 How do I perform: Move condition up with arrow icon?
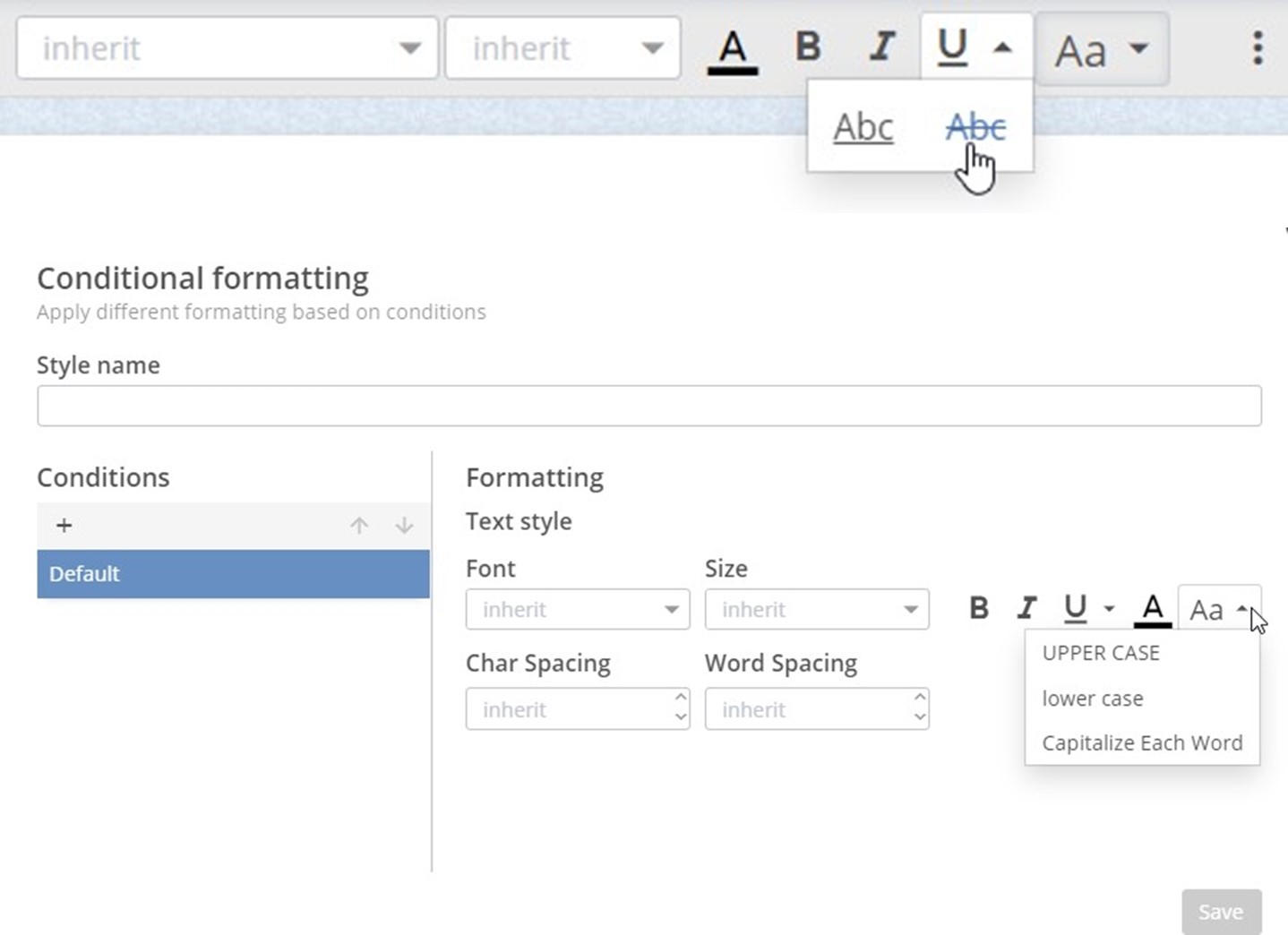click(x=359, y=526)
